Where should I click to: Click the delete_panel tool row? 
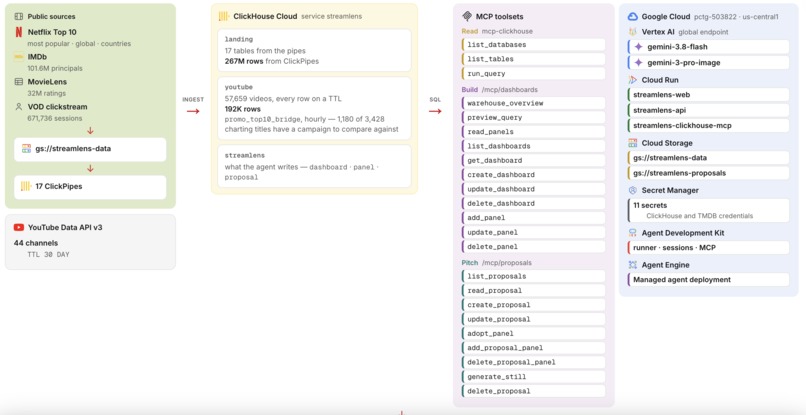pos(534,247)
